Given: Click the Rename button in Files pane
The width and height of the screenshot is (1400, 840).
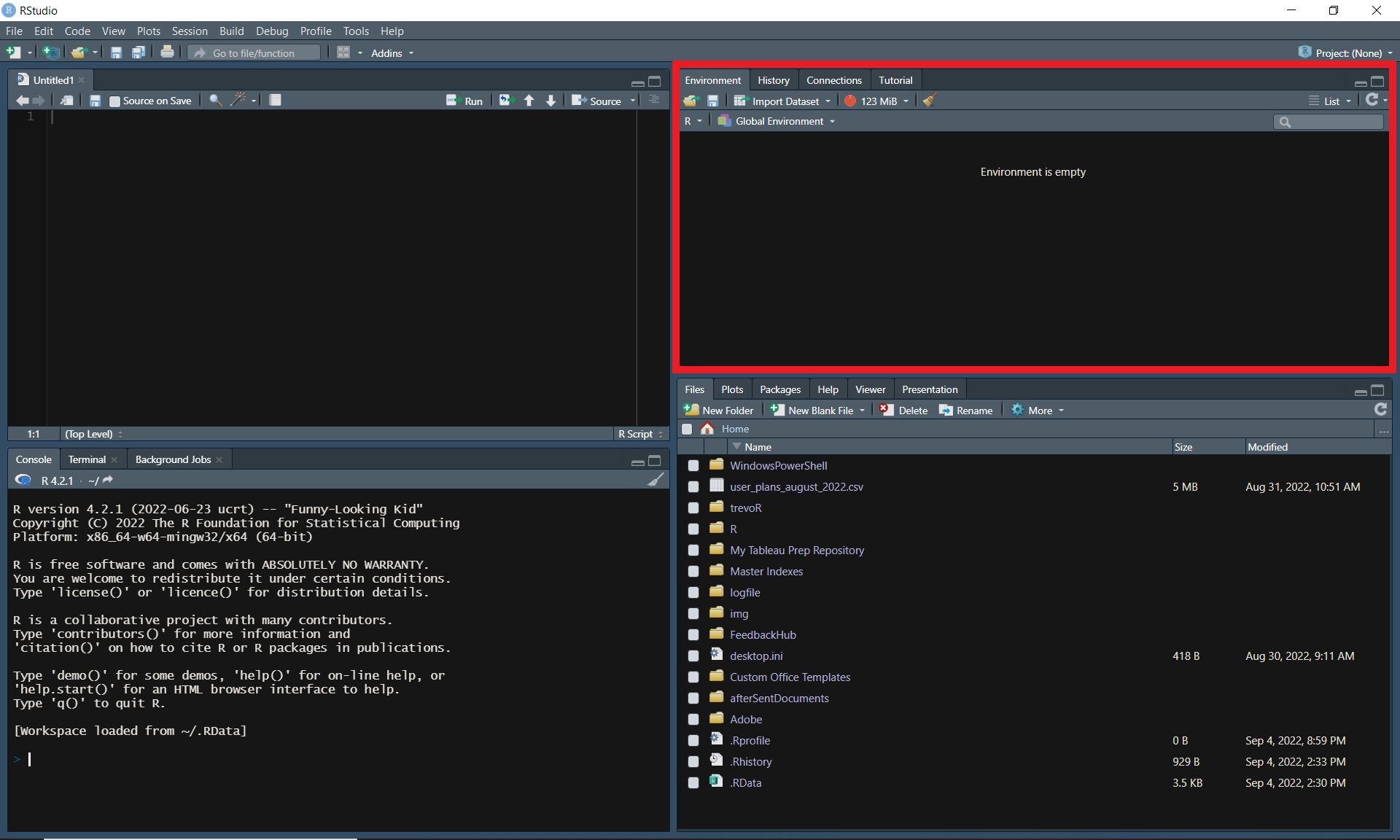Looking at the screenshot, I should [965, 411].
